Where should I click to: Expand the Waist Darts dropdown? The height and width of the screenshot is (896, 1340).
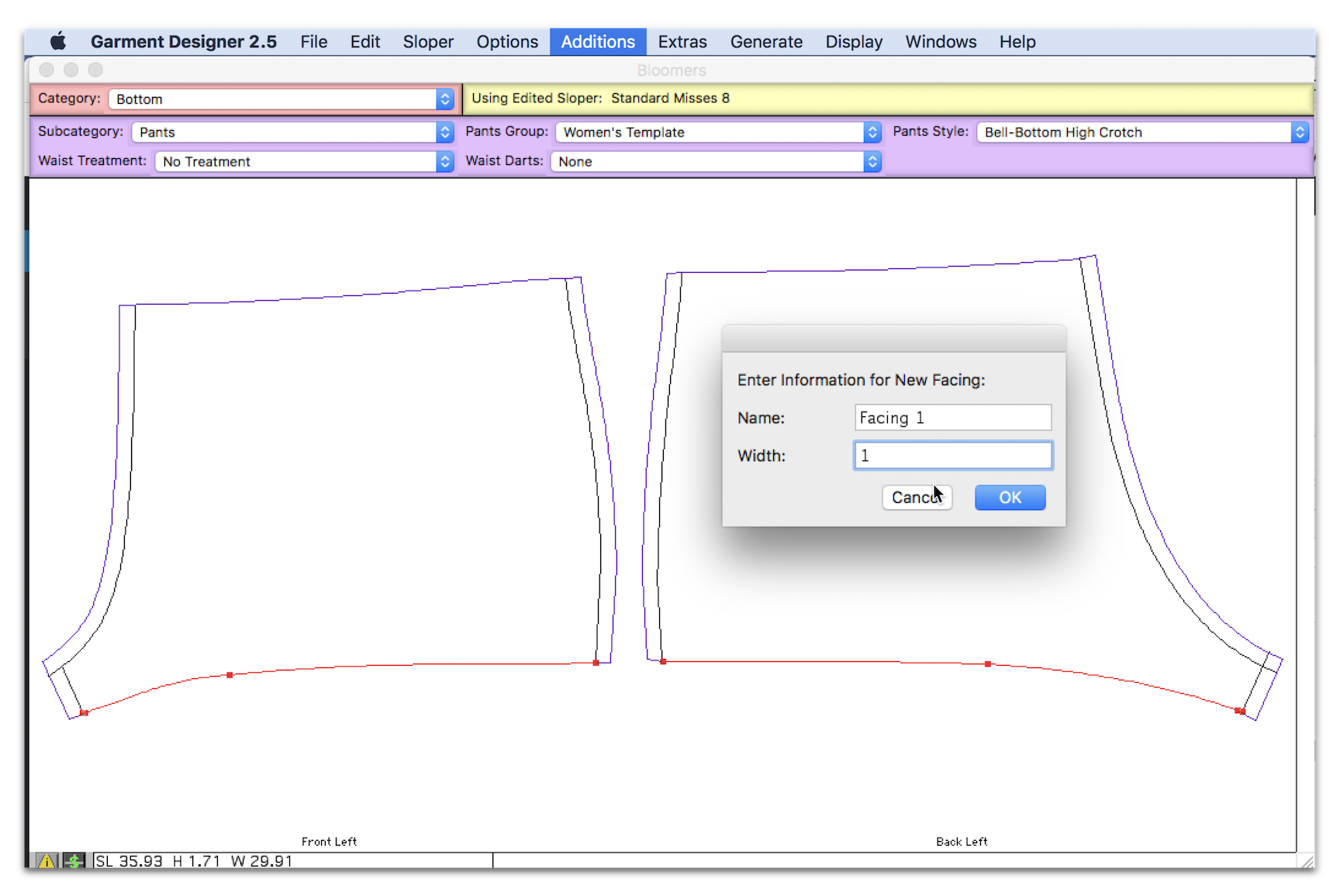pyautogui.click(x=716, y=161)
